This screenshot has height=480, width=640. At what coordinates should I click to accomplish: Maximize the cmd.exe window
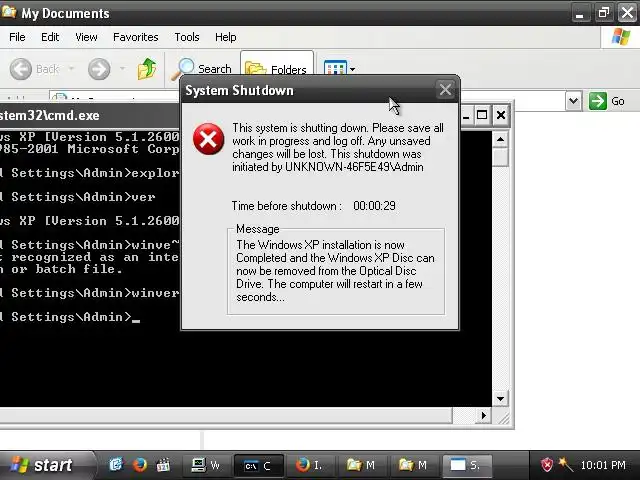(482, 116)
